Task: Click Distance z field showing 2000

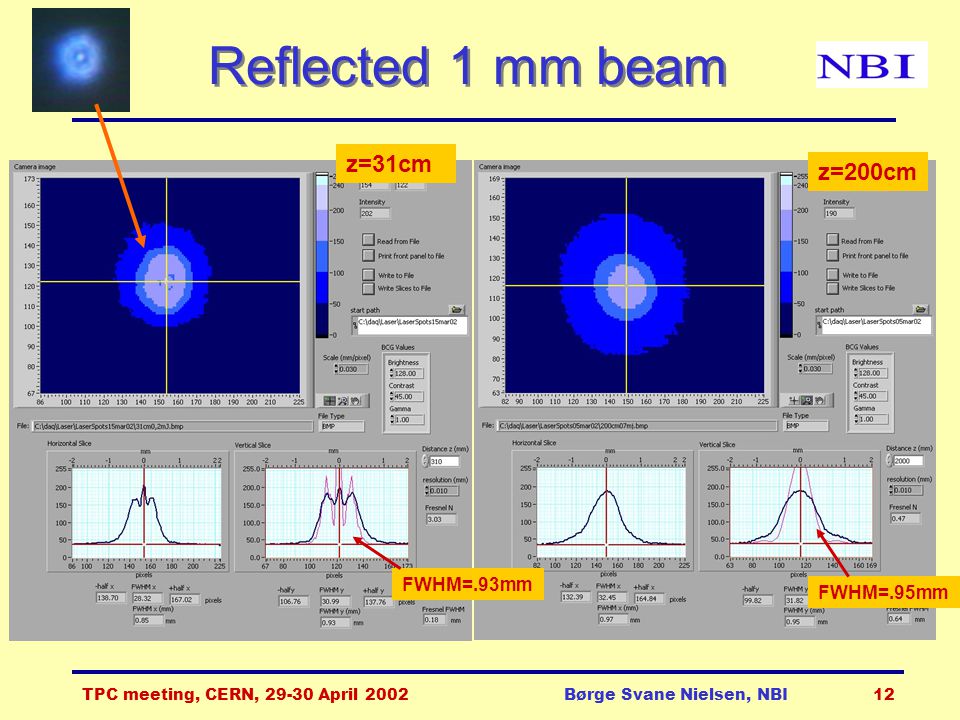Action: 909,460
